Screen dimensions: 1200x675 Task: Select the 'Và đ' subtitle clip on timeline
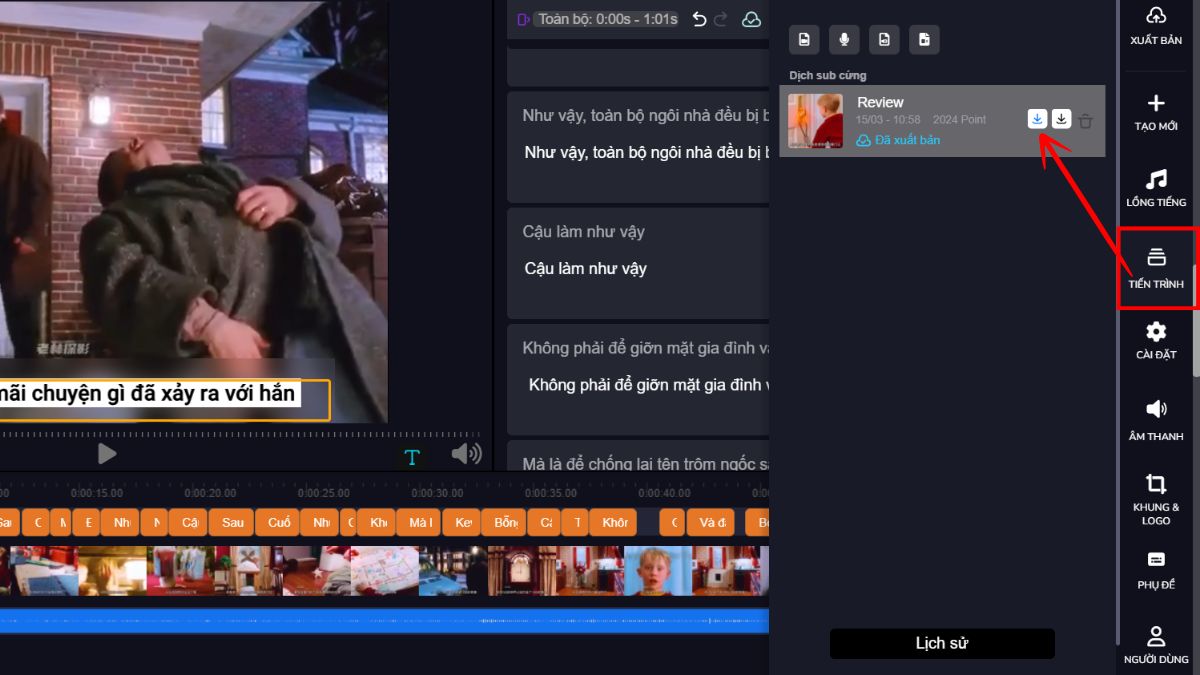pos(710,522)
